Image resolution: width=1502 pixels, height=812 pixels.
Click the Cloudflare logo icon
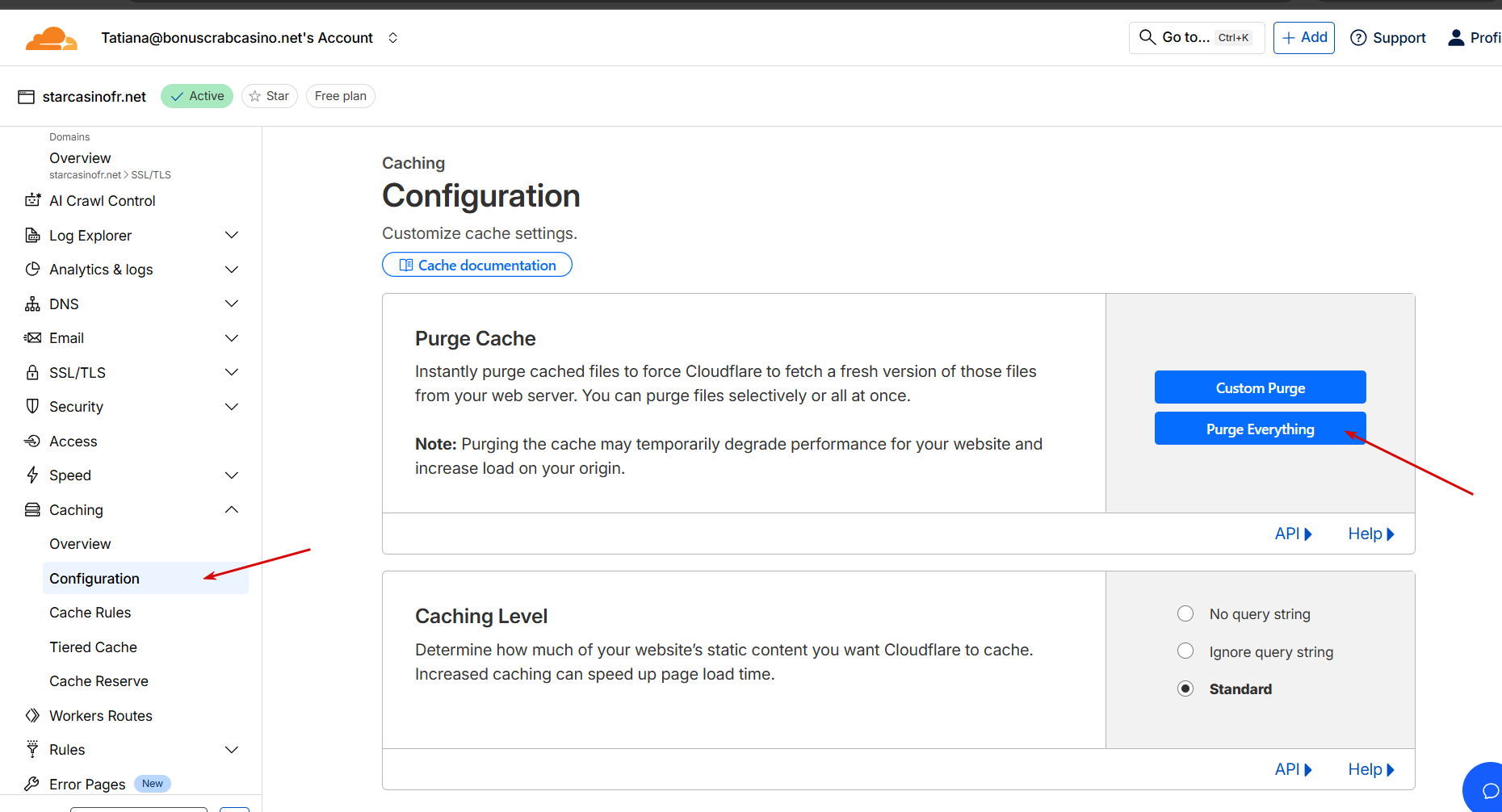coord(51,39)
